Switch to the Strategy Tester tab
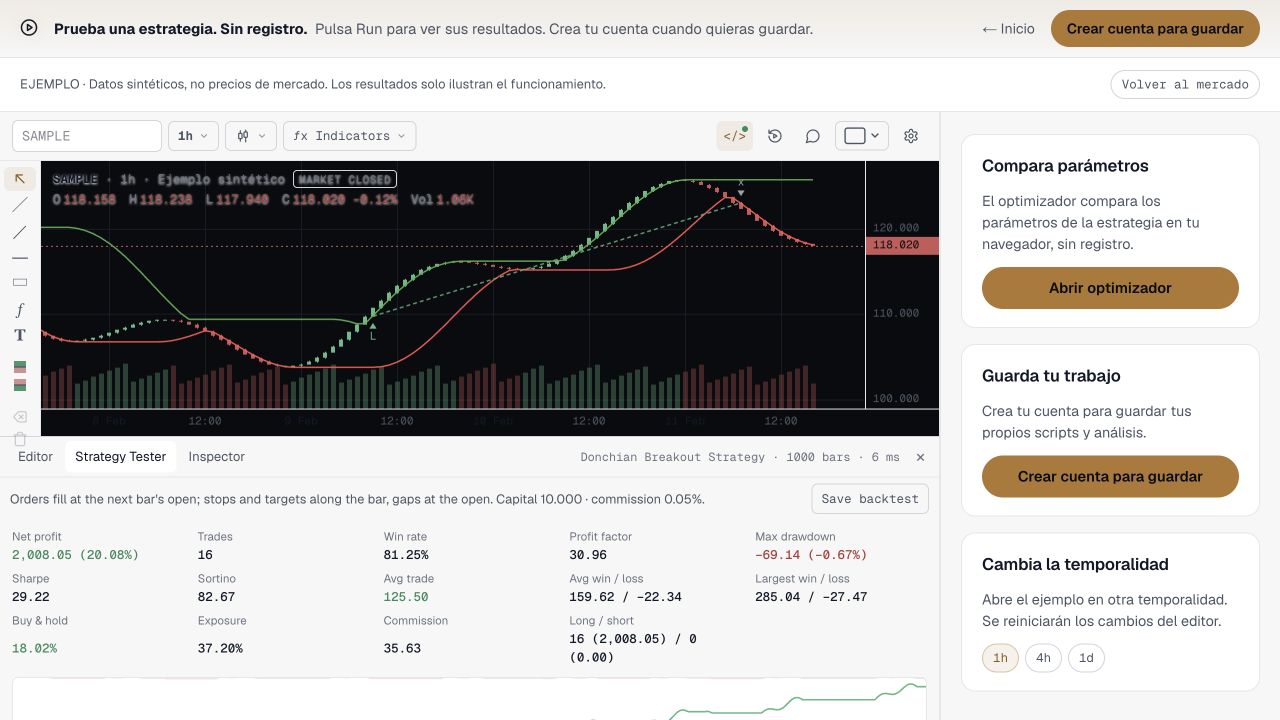 pos(120,457)
